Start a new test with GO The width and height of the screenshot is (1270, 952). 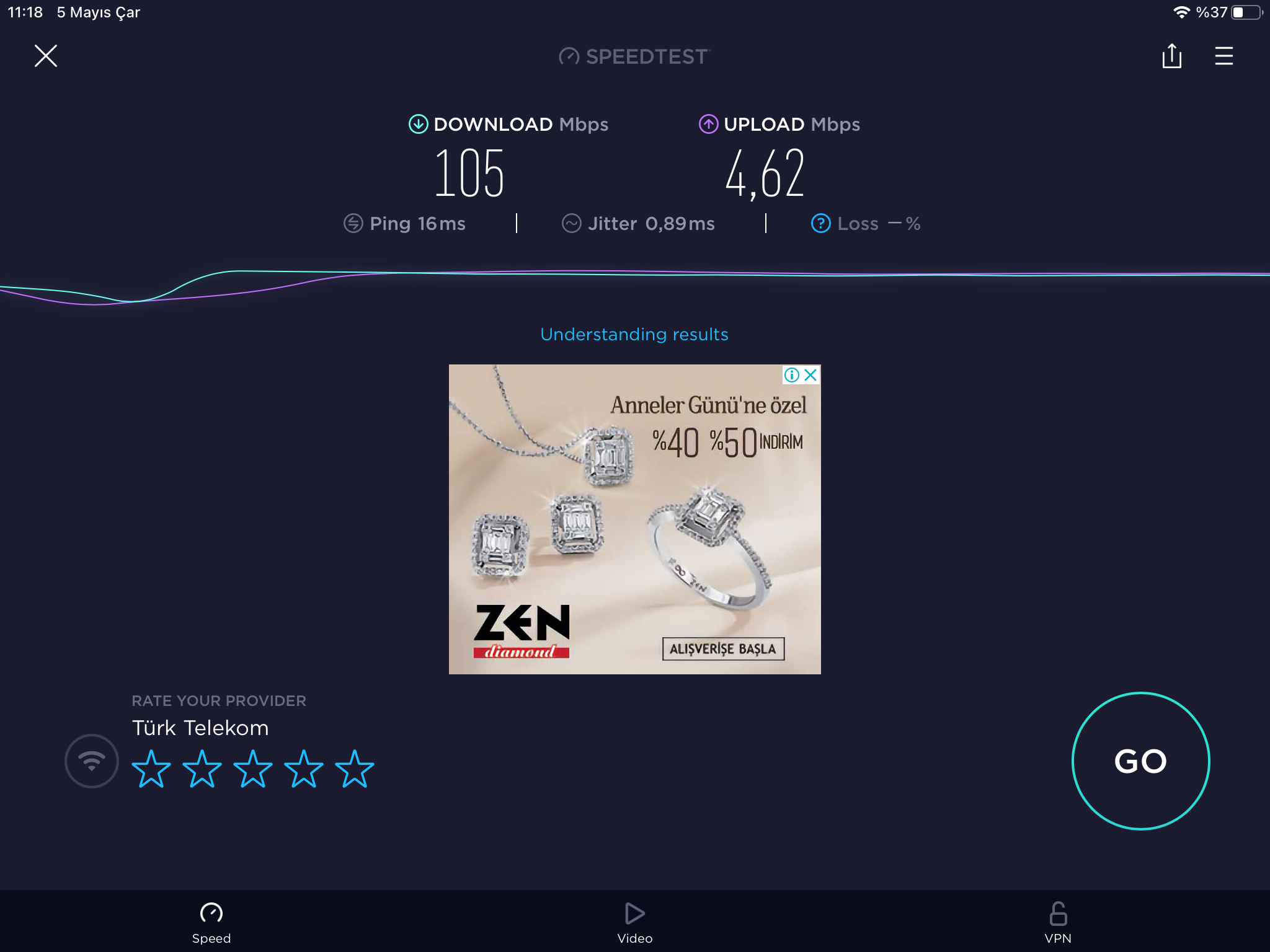tap(1140, 761)
